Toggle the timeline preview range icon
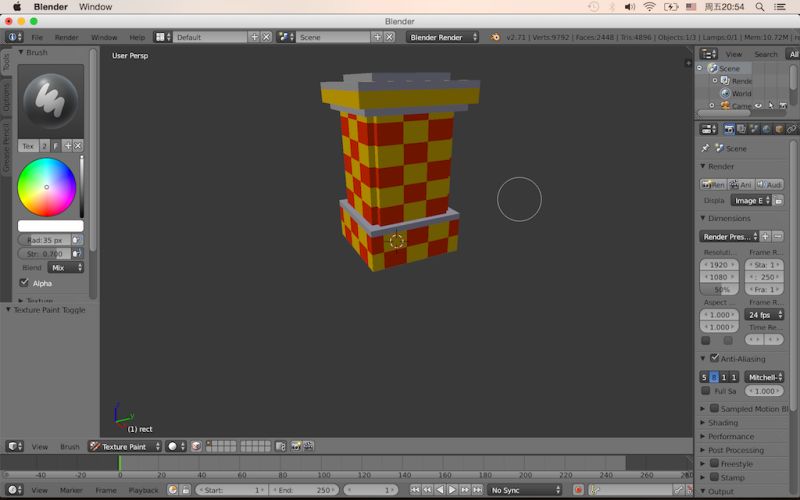 pyautogui.click(x=172, y=490)
